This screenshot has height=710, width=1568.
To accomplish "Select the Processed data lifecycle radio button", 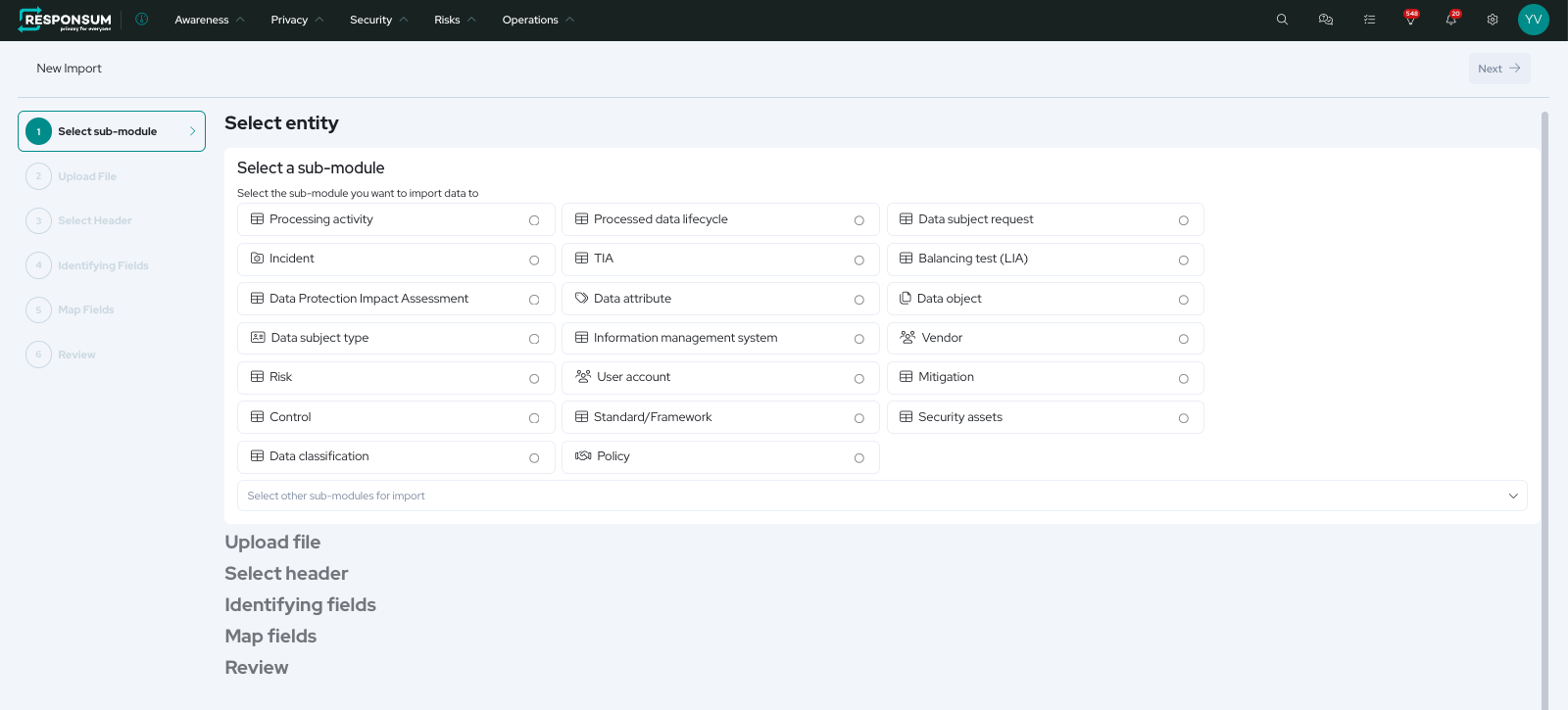I will tap(859, 220).
